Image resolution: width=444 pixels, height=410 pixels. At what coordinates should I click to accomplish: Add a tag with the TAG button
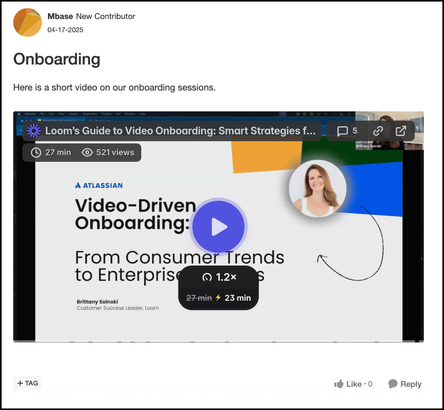(27, 383)
